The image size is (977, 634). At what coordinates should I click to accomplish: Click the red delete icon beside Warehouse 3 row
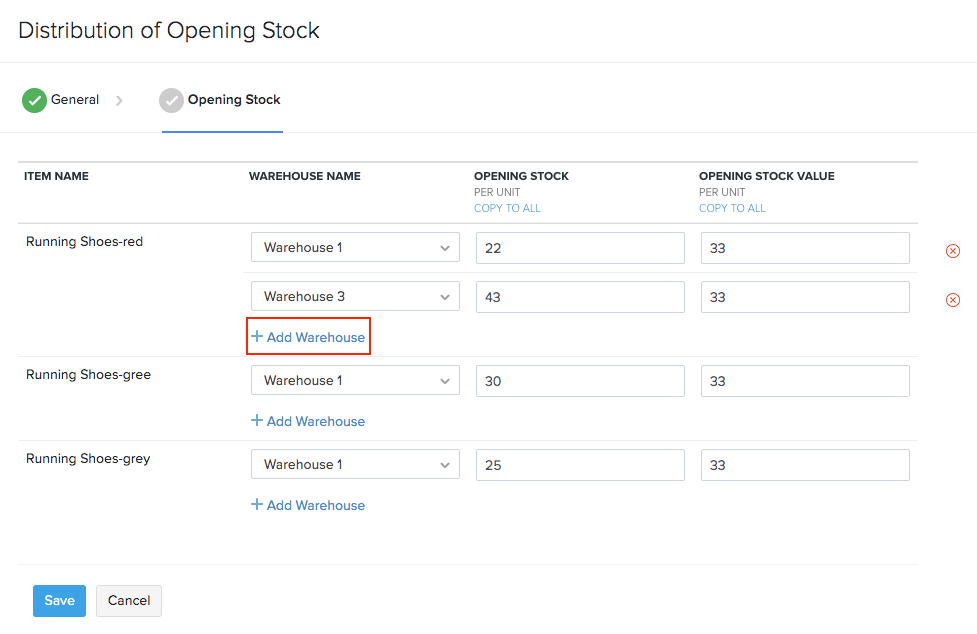tap(952, 299)
